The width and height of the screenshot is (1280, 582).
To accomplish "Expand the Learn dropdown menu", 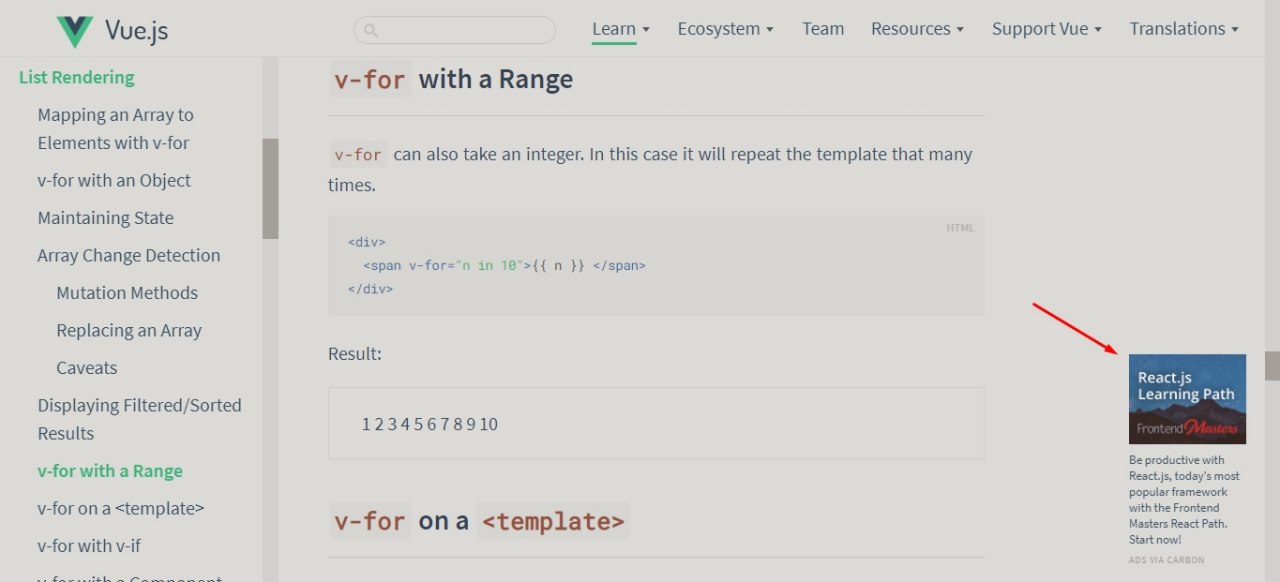I will click(620, 29).
